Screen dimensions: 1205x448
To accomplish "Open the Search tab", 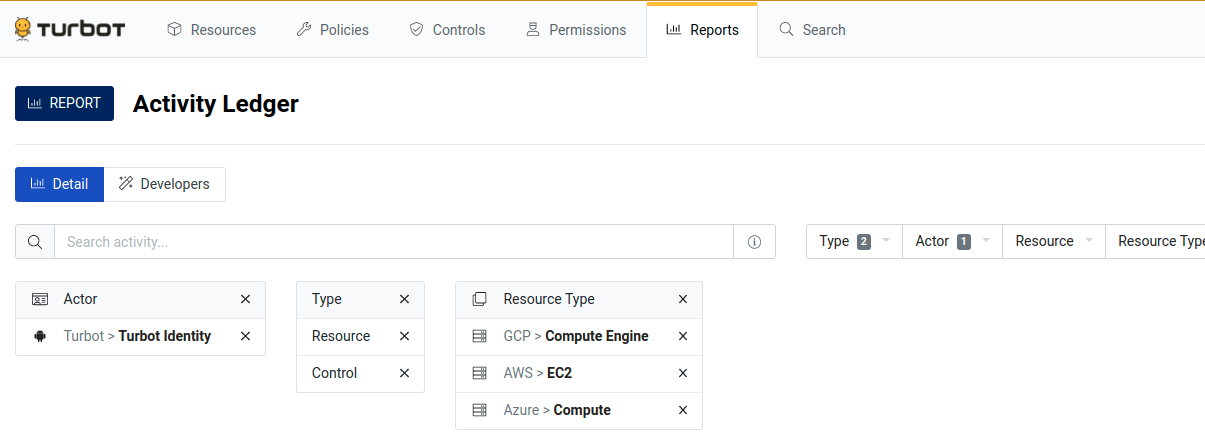I will [x=812, y=30].
